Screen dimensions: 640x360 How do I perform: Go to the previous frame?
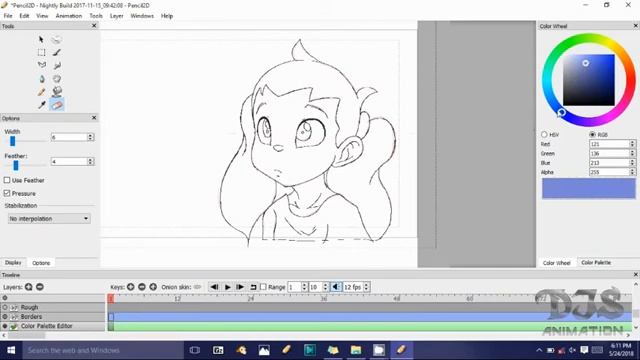click(x=214, y=287)
